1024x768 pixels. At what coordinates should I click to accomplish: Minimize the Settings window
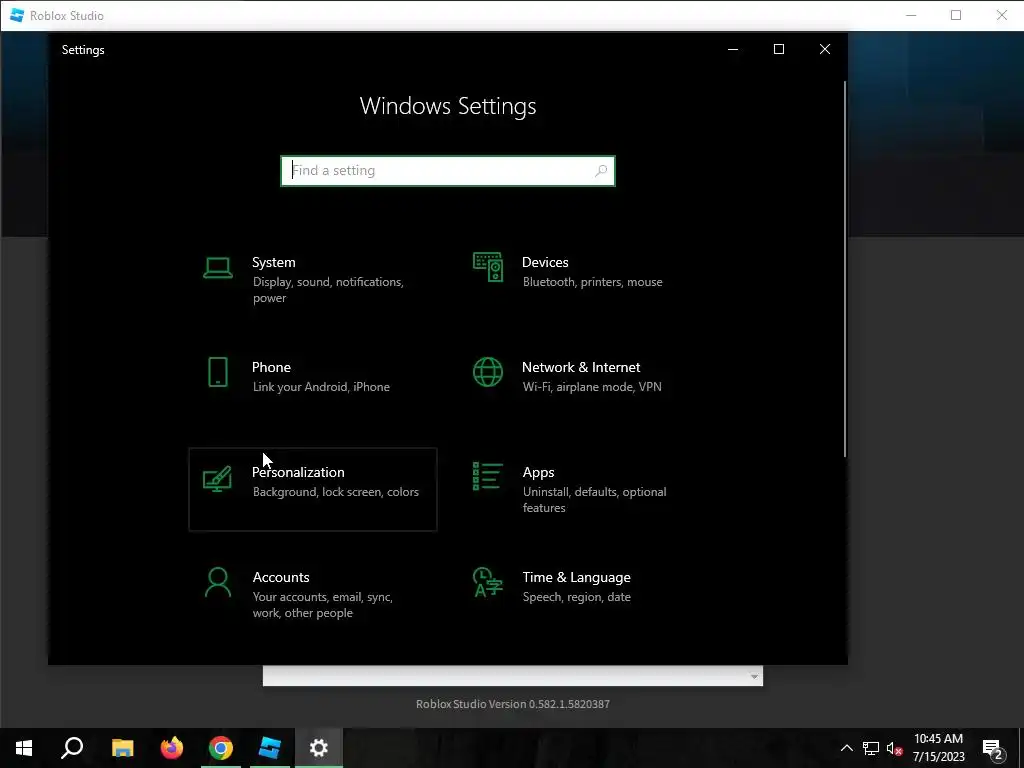733,50
